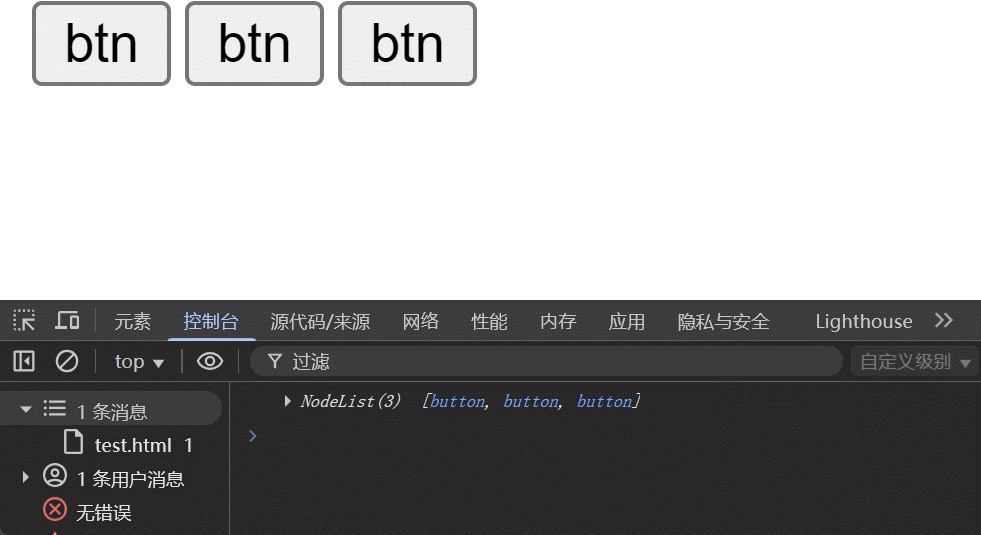
Task: Open the 源代码/来源 tab
Action: (x=320, y=321)
